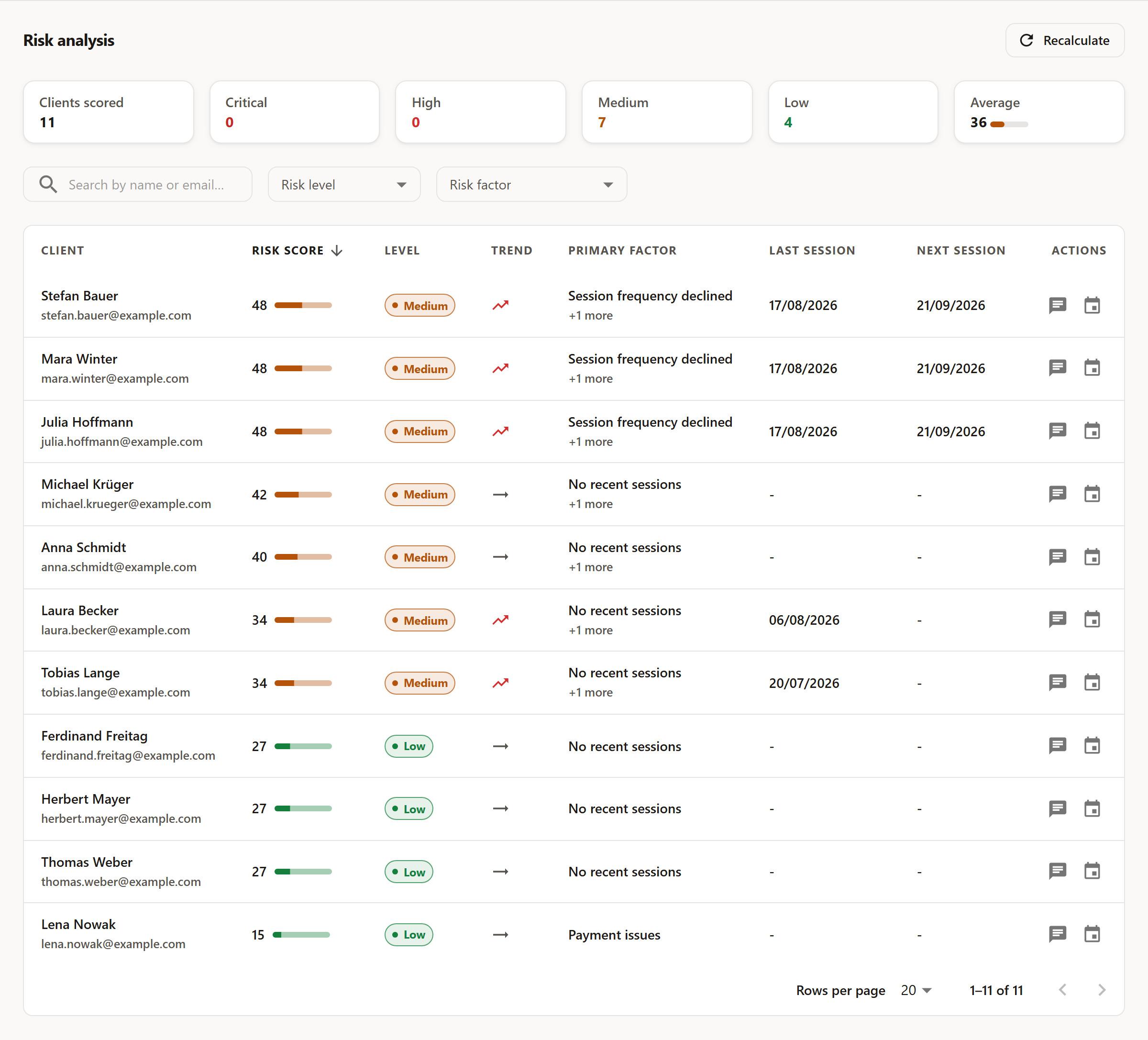1148x1040 pixels.
Task: Click Laura Becker's calendar icon
Action: point(1092,620)
